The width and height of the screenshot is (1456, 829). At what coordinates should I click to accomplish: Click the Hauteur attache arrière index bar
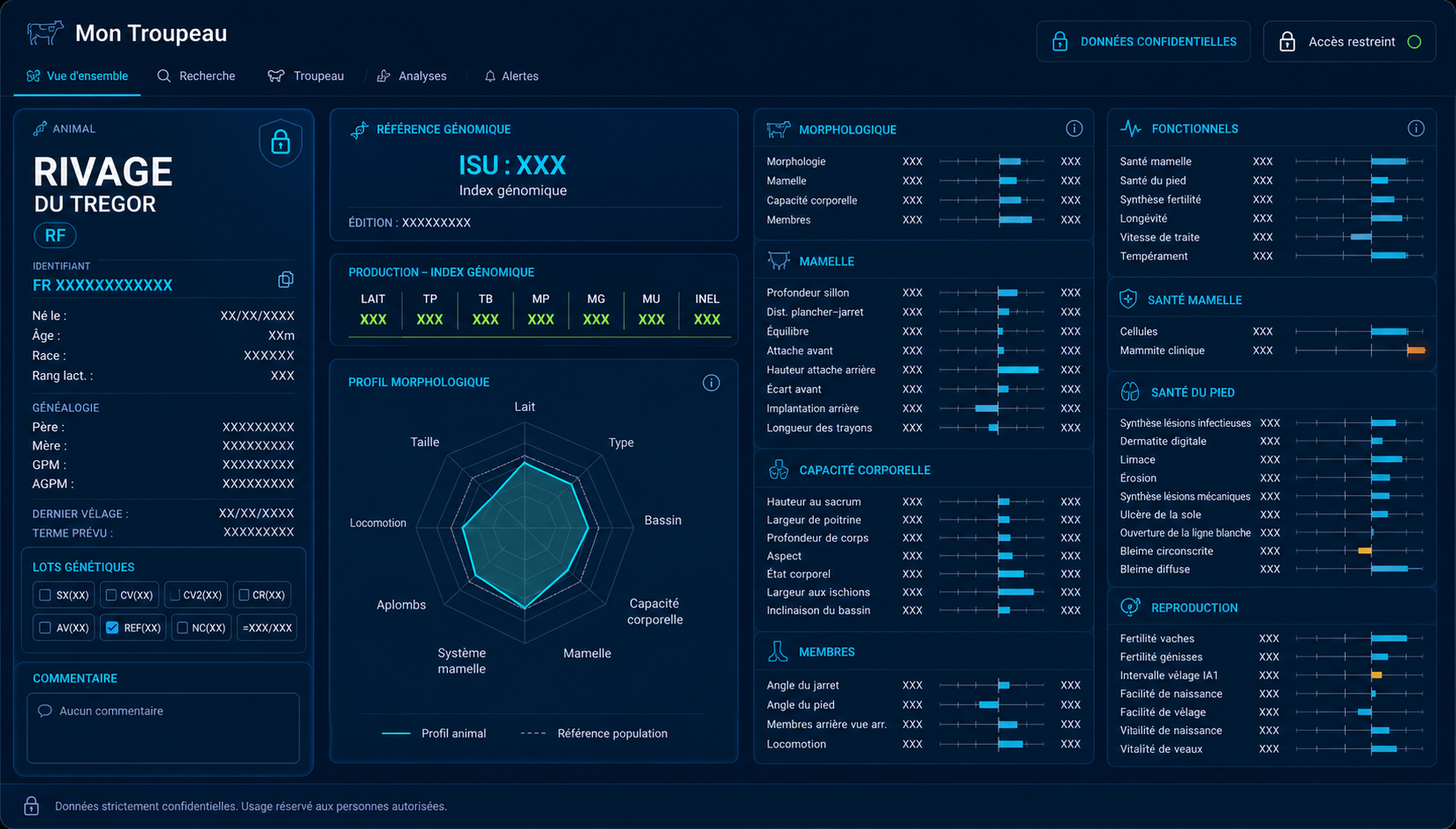1018,370
